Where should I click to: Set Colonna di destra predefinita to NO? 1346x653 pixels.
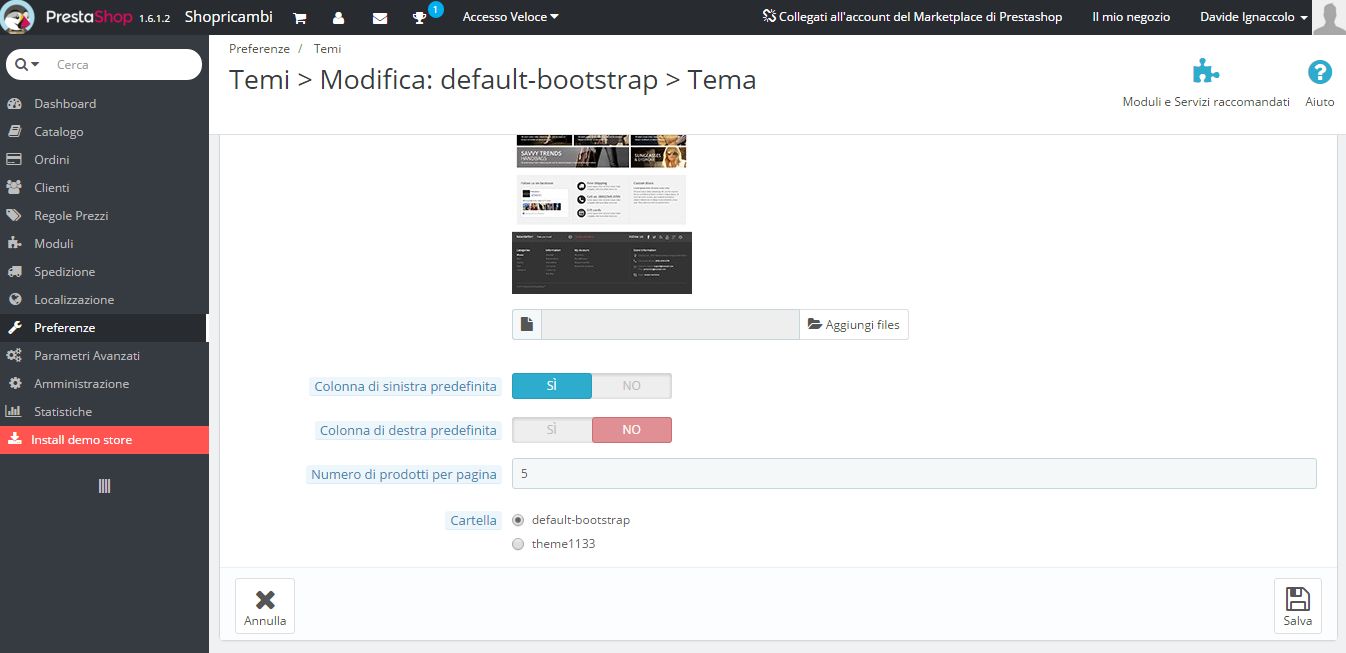[632, 430]
